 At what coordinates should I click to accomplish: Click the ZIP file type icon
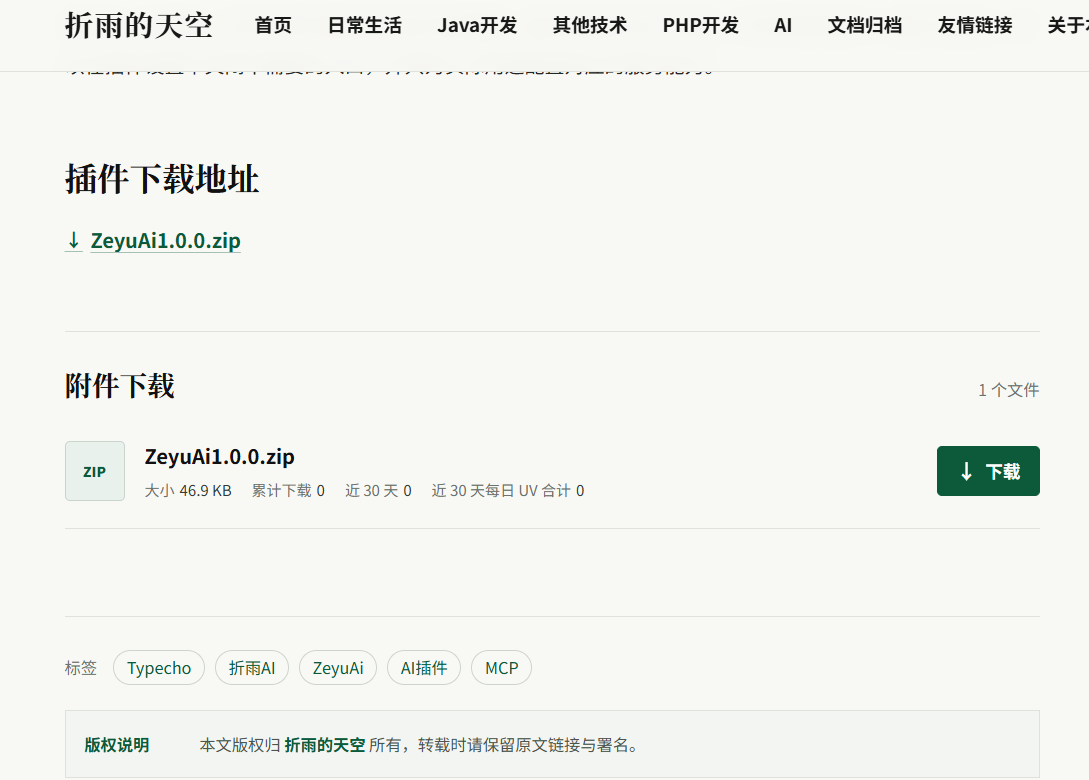[95, 471]
